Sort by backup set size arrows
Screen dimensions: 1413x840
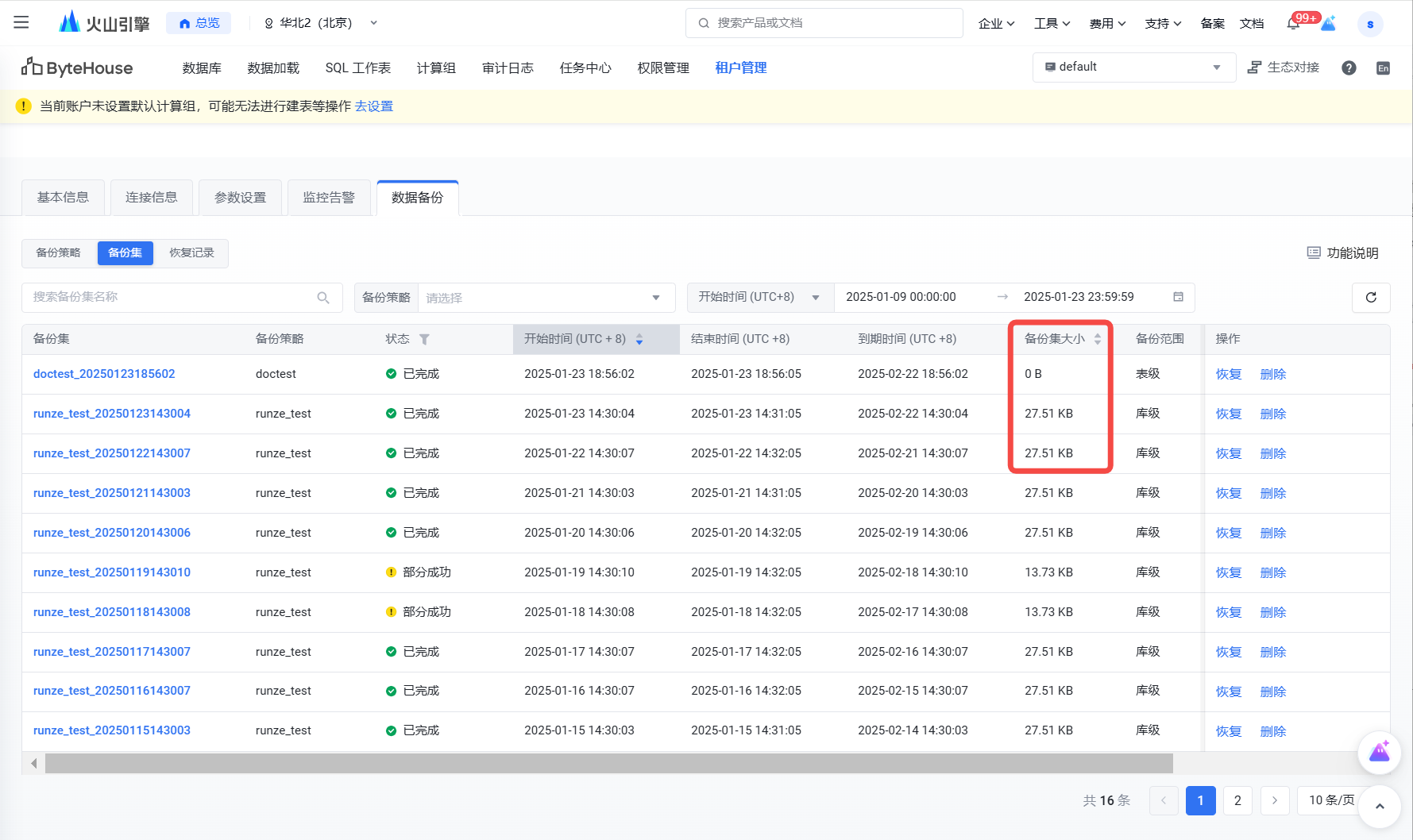[1098, 339]
